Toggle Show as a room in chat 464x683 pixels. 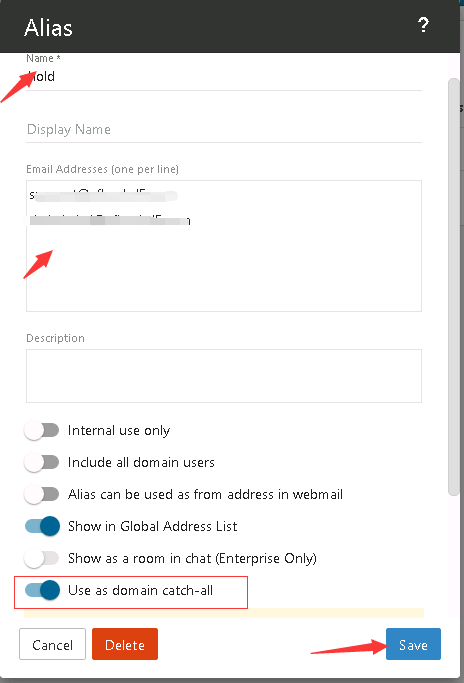41,558
